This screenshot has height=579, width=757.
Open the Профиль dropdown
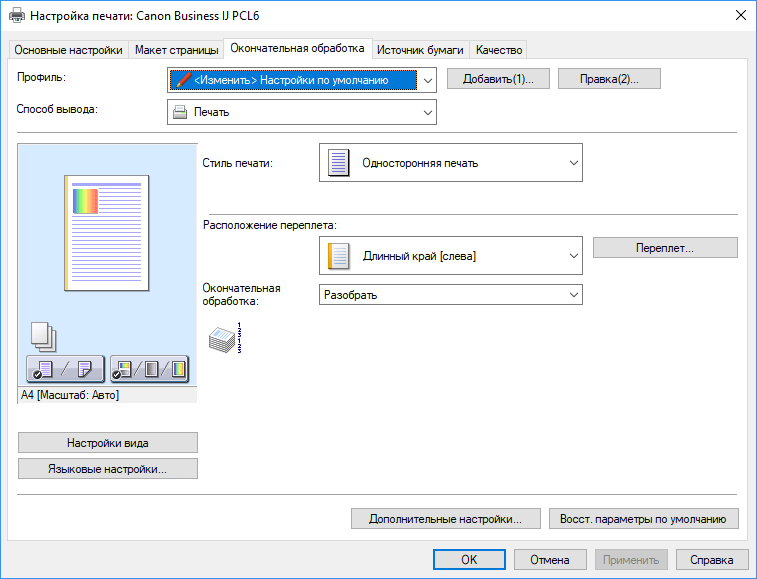coord(302,80)
